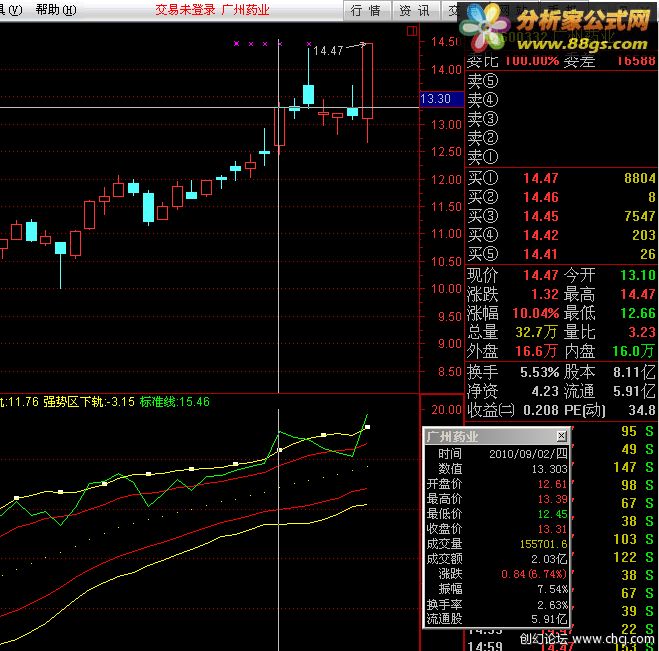Click the 20.00 indicator axis label
The height and width of the screenshot is (651, 659).
click(446, 409)
